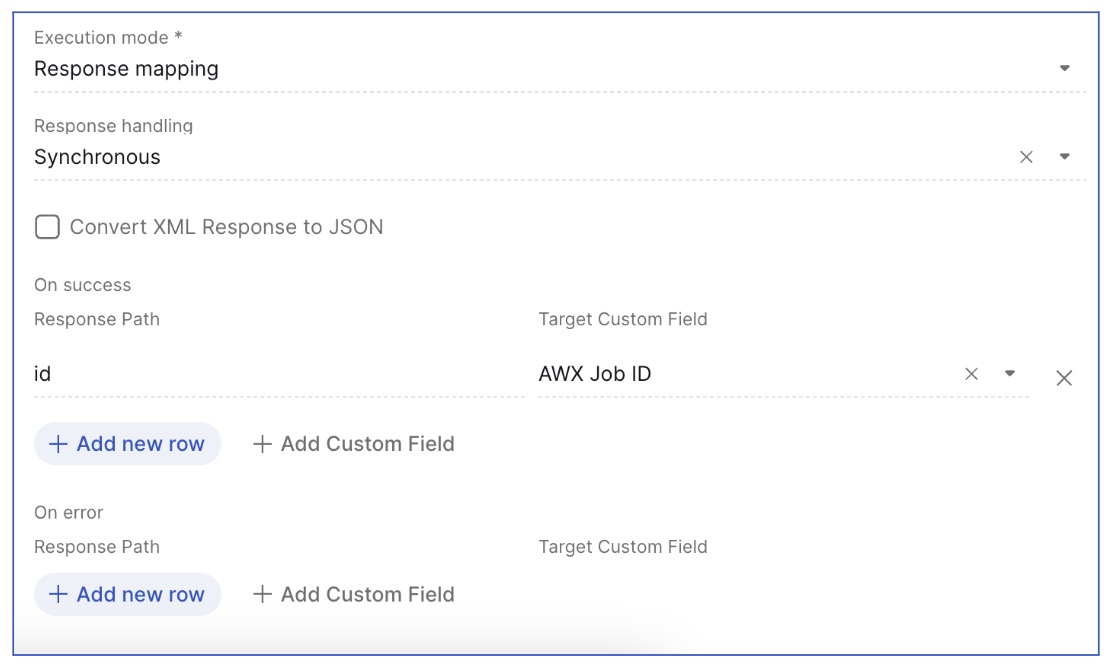1116x670 pixels.
Task: Click plus icon in On success Add new row
Action: 59,444
